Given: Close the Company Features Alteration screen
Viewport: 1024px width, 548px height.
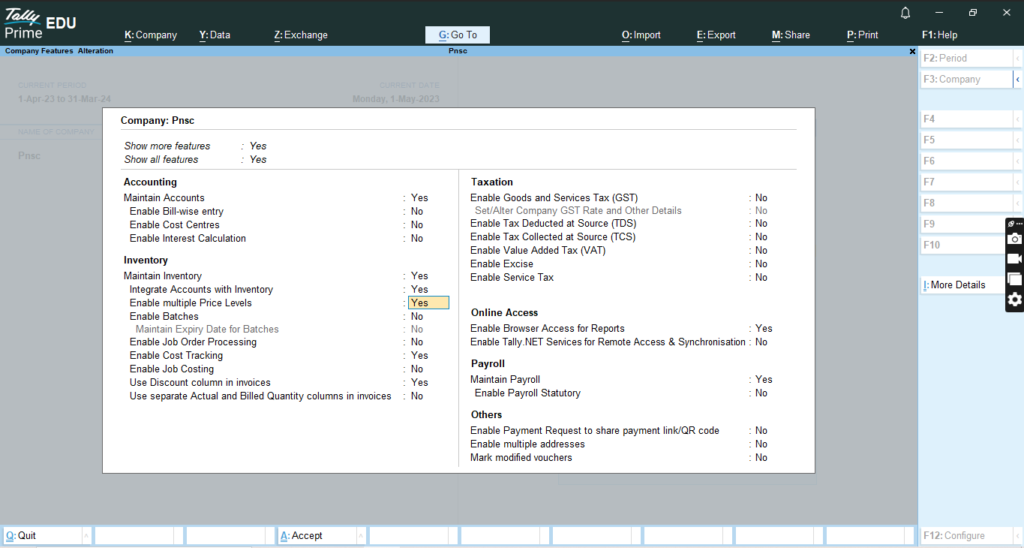Looking at the screenshot, I should click(x=912, y=51).
